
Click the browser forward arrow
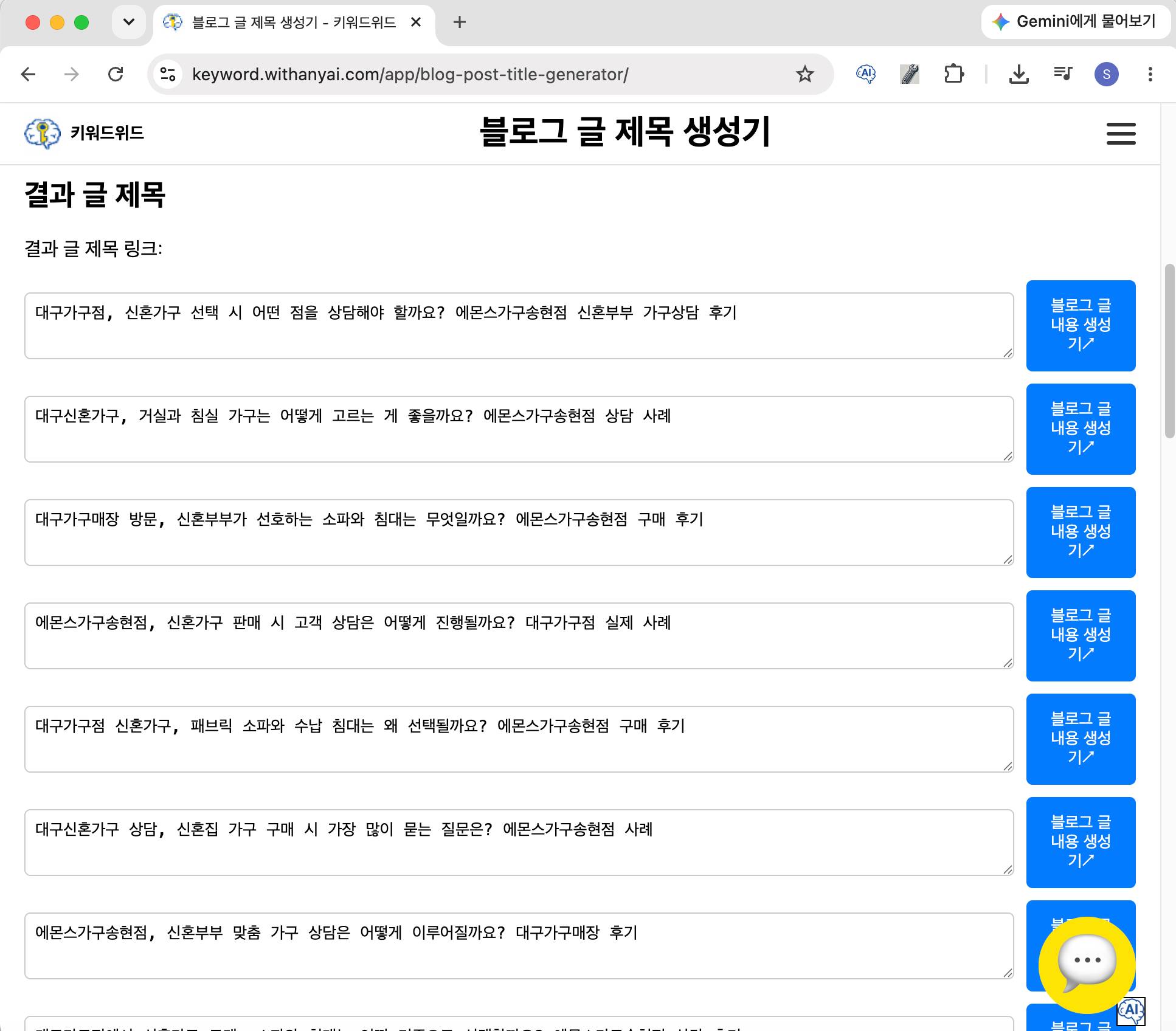[x=72, y=74]
